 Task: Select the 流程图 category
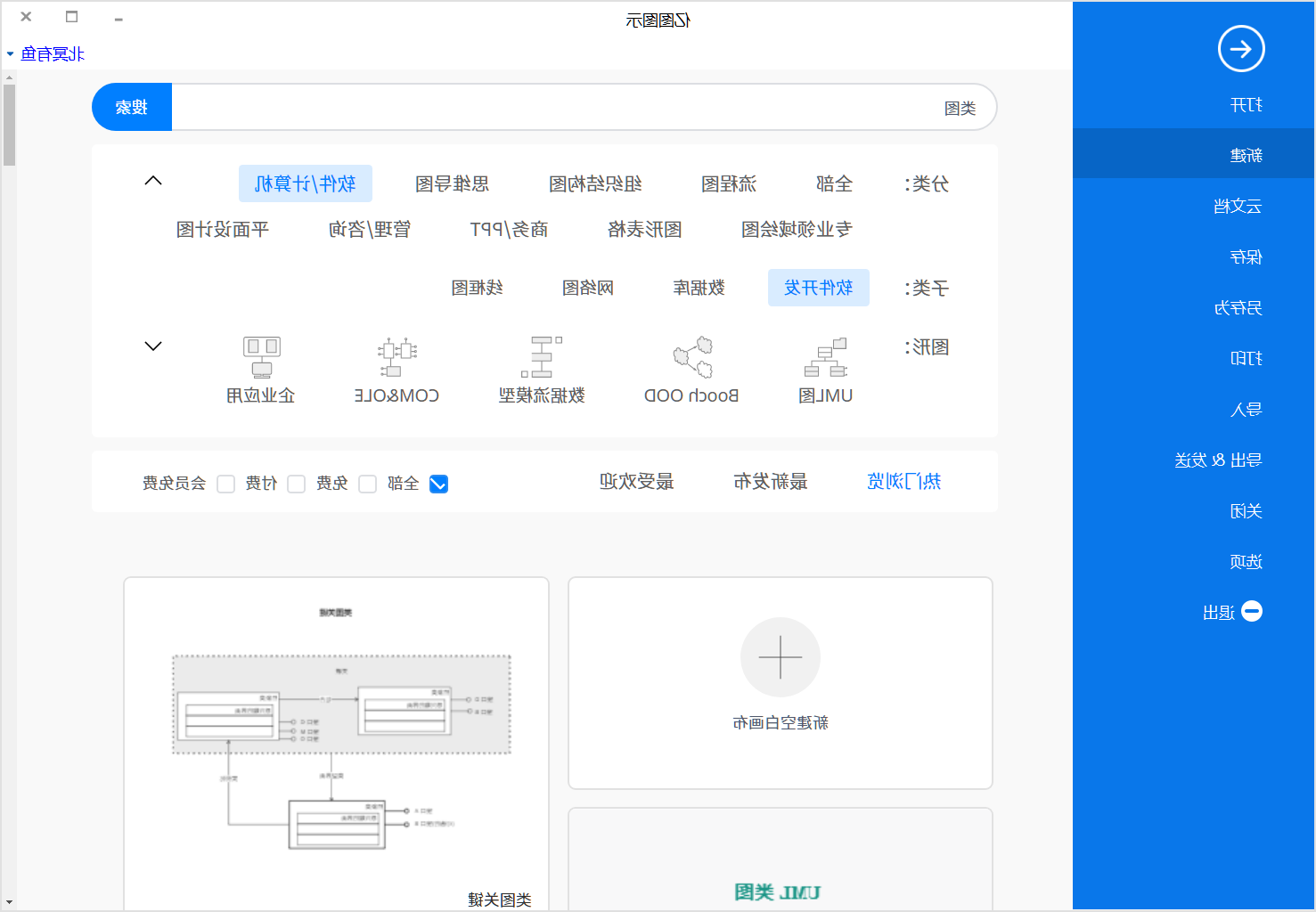coord(729,183)
